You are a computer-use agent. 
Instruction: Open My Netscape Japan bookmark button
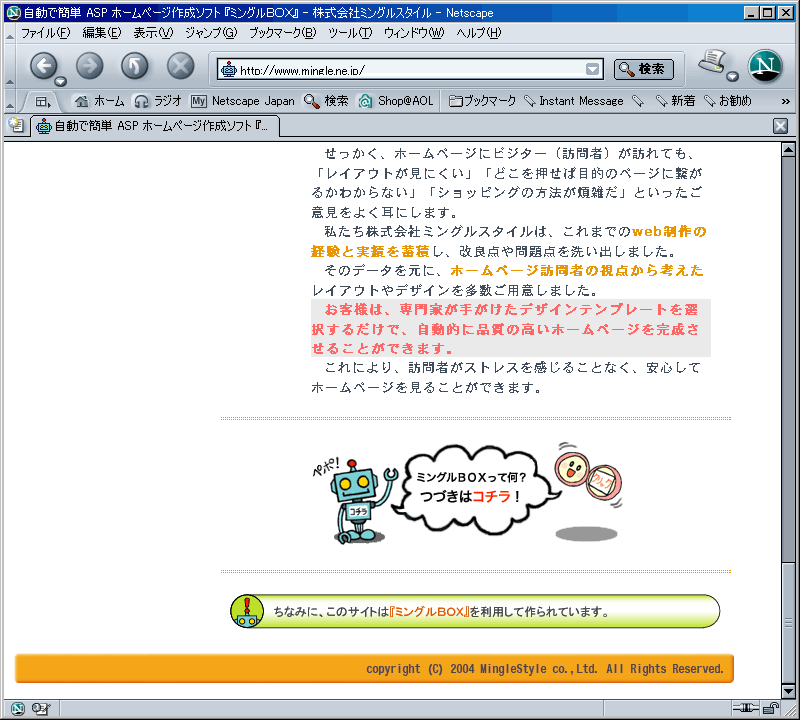243,101
